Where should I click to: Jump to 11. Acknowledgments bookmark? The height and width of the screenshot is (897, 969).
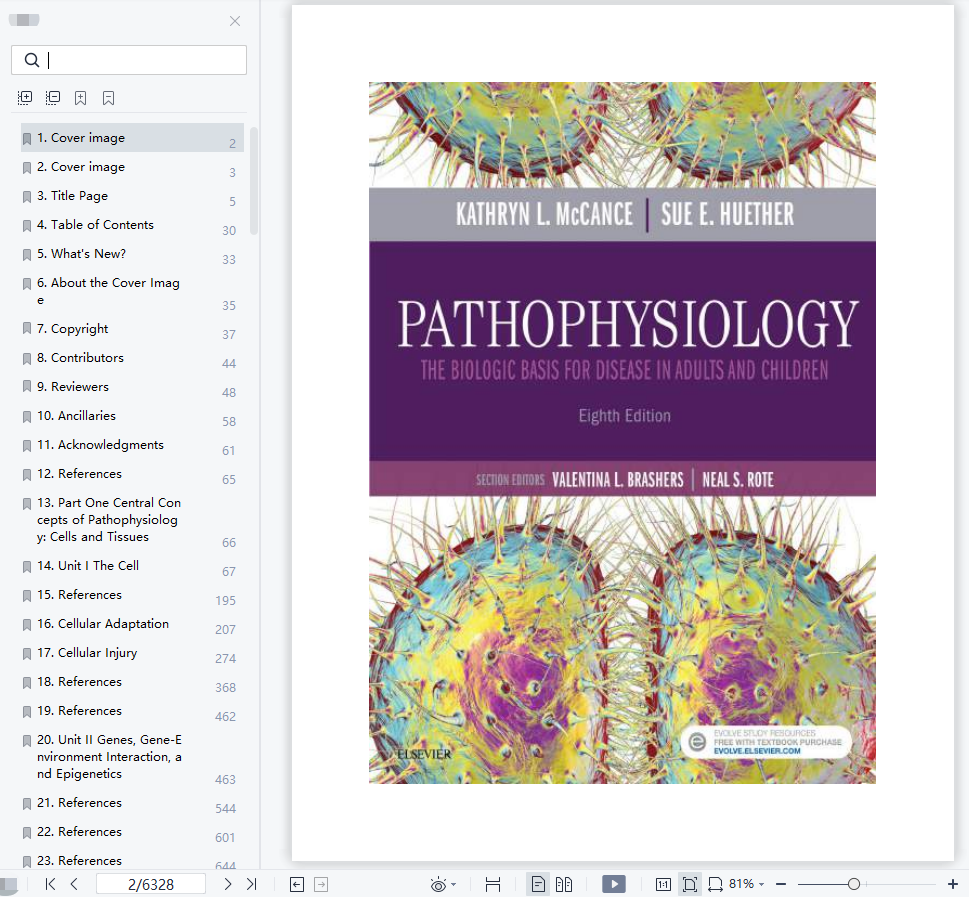[132, 445]
